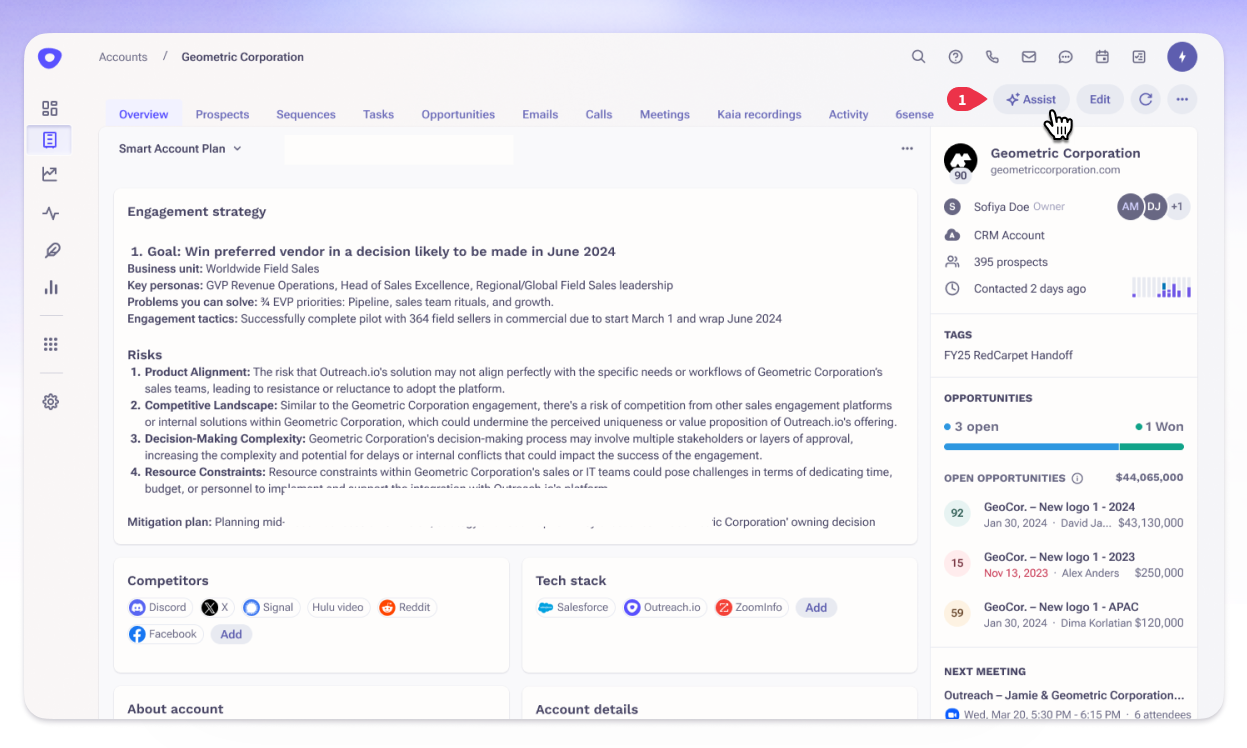Click the phone dialer icon in header
Screen dimensions: 1247x748
point(992,57)
